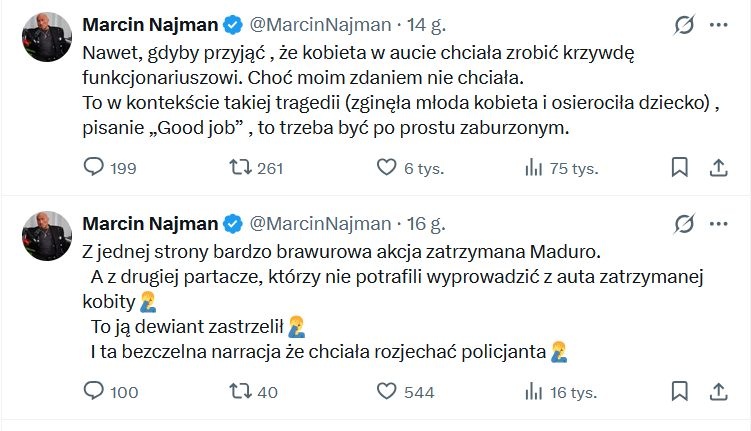751x431 pixels.
Task: Like the tweet with 6 tys. likes
Action: click(x=386, y=167)
